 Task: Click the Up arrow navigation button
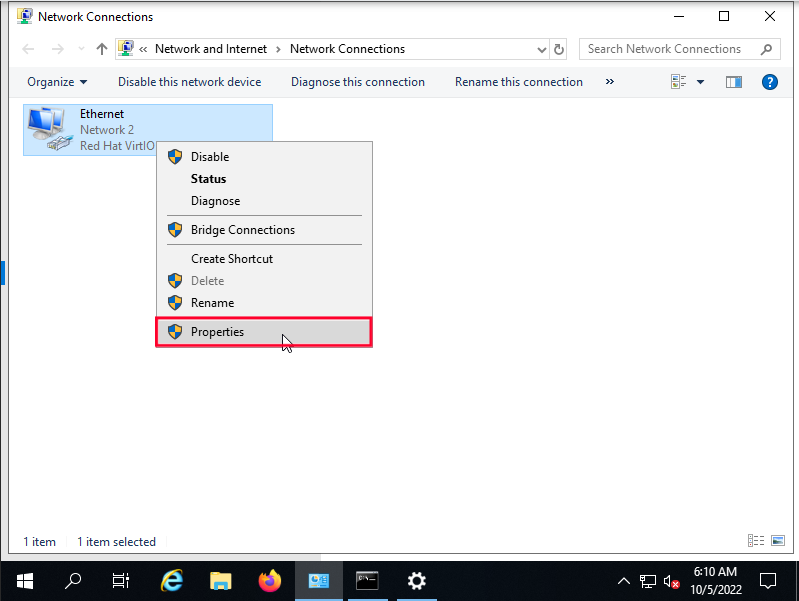(x=101, y=49)
